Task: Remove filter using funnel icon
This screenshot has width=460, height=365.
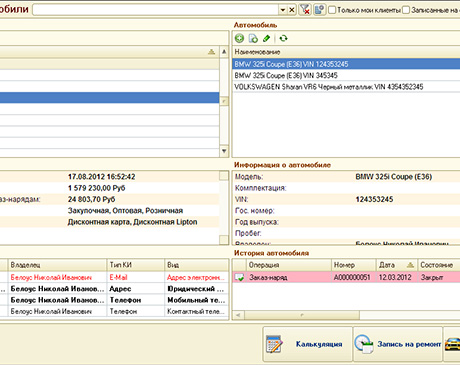Action: tap(304, 10)
